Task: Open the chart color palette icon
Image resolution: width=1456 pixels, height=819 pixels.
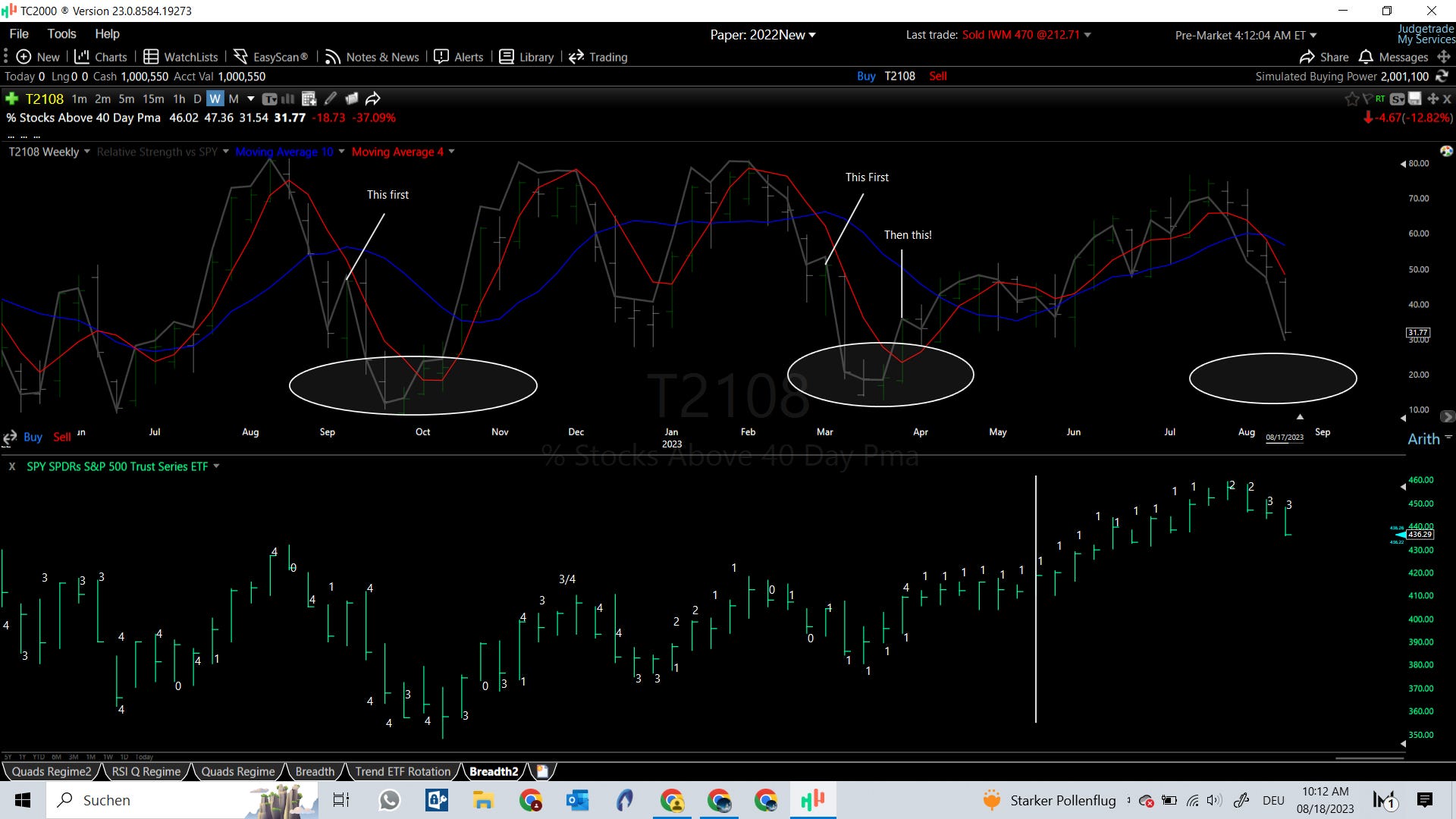Action: tap(1446, 151)
